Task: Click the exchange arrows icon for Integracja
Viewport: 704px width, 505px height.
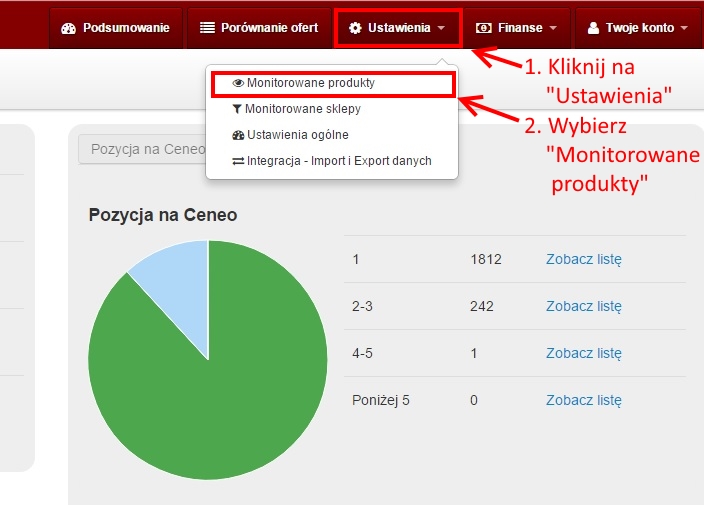Action: [238, 161]
